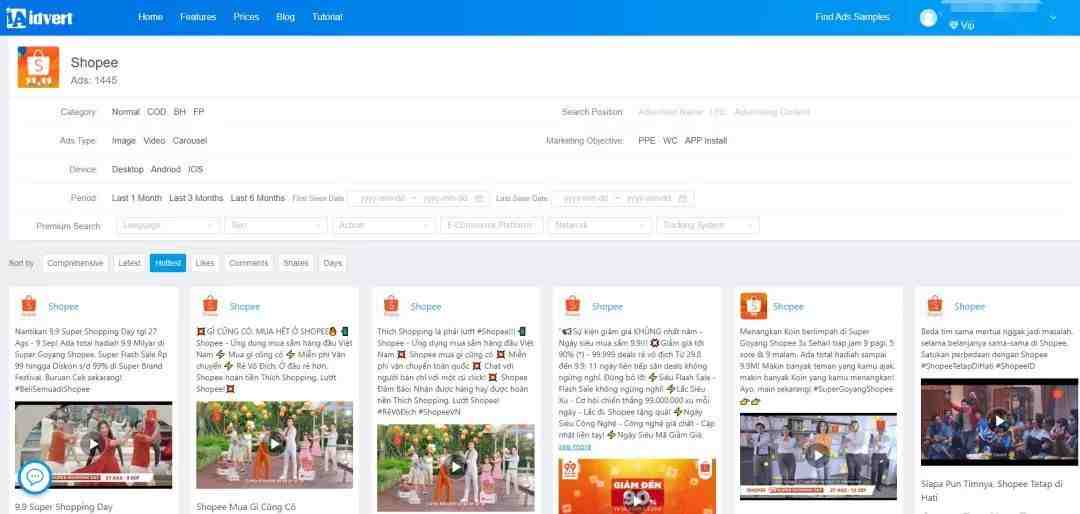Select APP Install marketing objective
Image resolution: width=1080 pixels, height=514 pixels.
(706, 141)
